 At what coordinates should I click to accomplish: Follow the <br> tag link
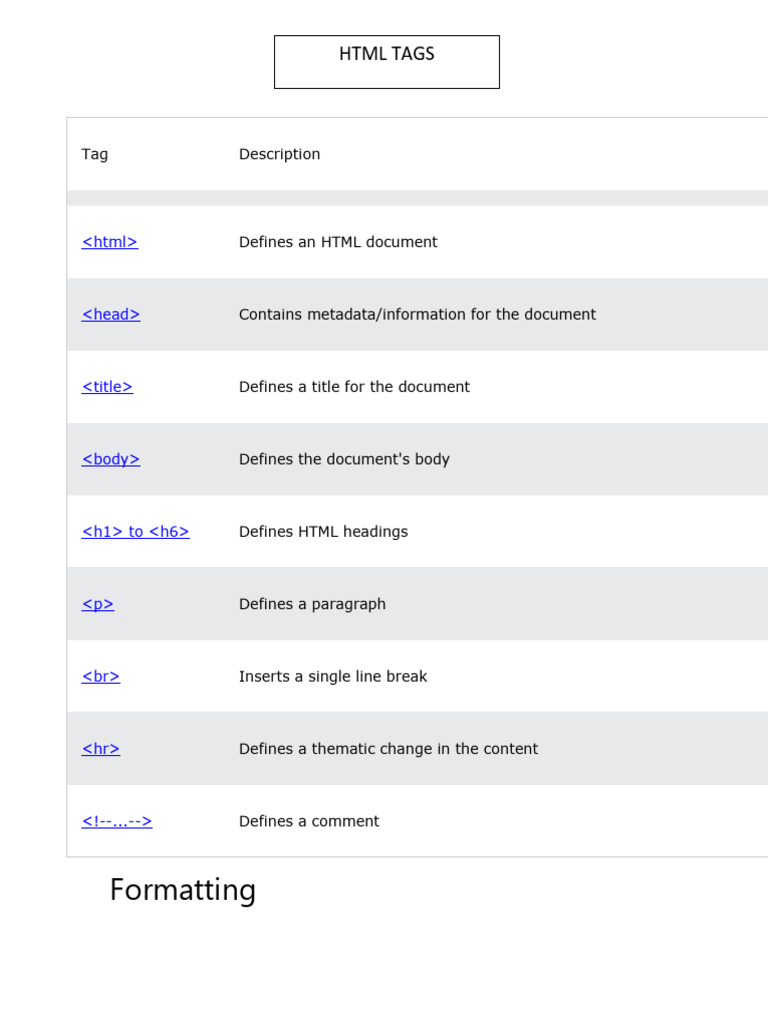pyautogui.click(x=101, y=677)
